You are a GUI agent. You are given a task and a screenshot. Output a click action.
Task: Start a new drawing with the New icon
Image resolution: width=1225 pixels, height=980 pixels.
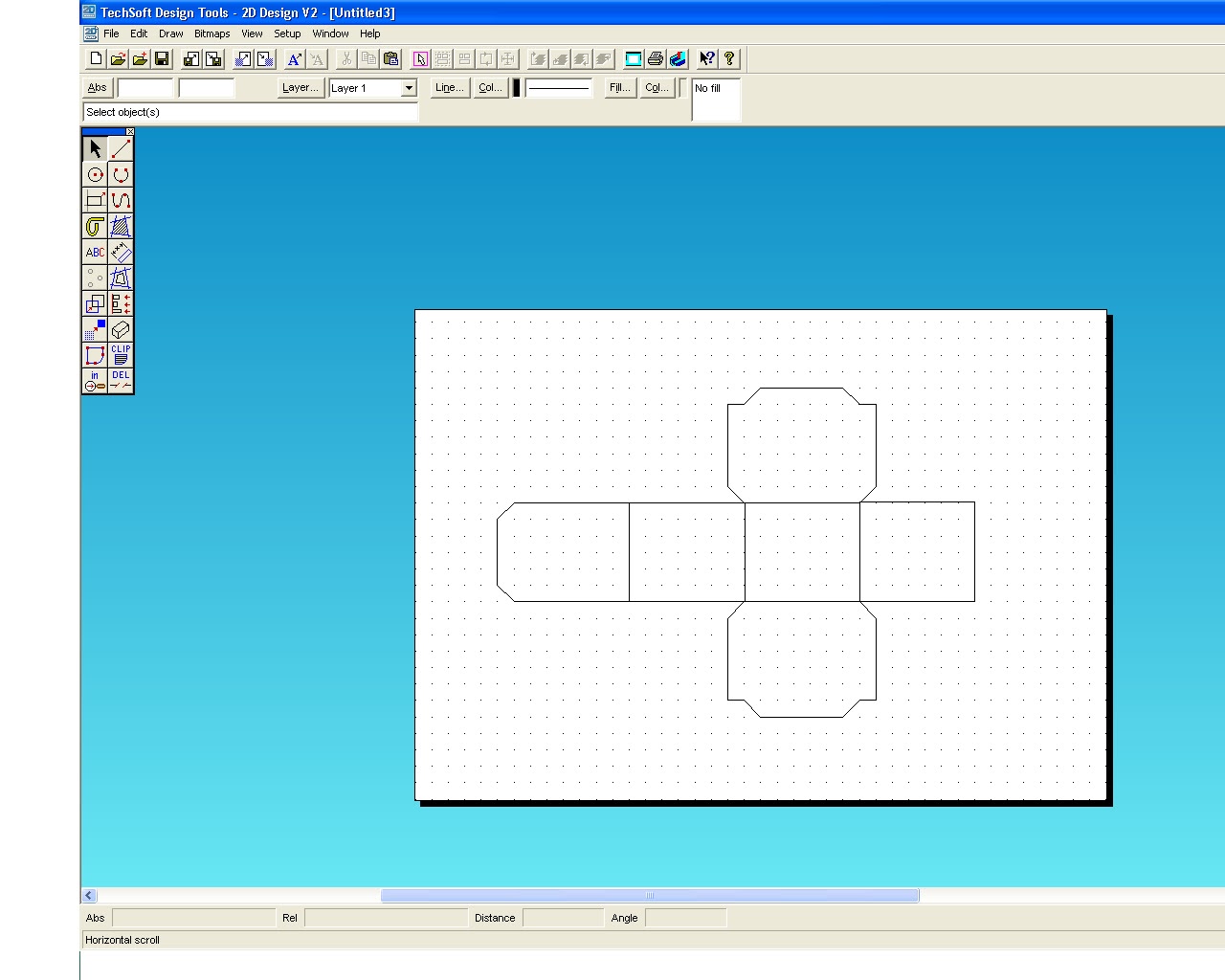coord(95,58)
